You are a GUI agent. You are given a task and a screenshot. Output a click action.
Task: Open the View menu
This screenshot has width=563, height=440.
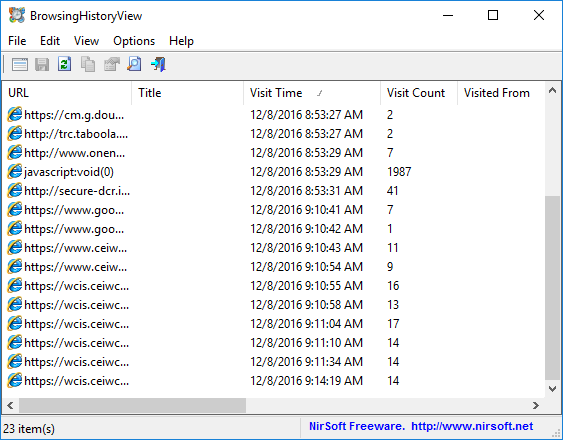pyautogui.click(x=86, y=41)
